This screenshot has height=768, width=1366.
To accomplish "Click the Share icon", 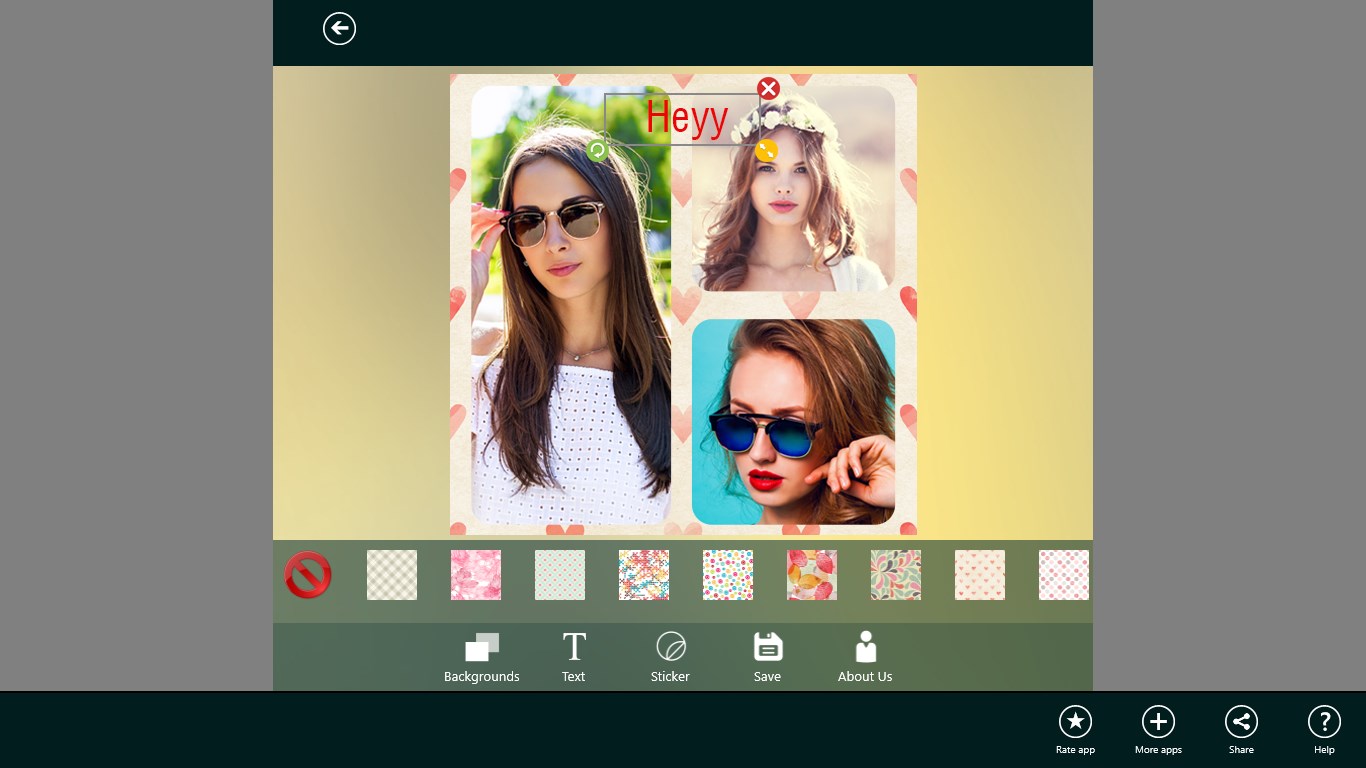I will point(1241,721).
